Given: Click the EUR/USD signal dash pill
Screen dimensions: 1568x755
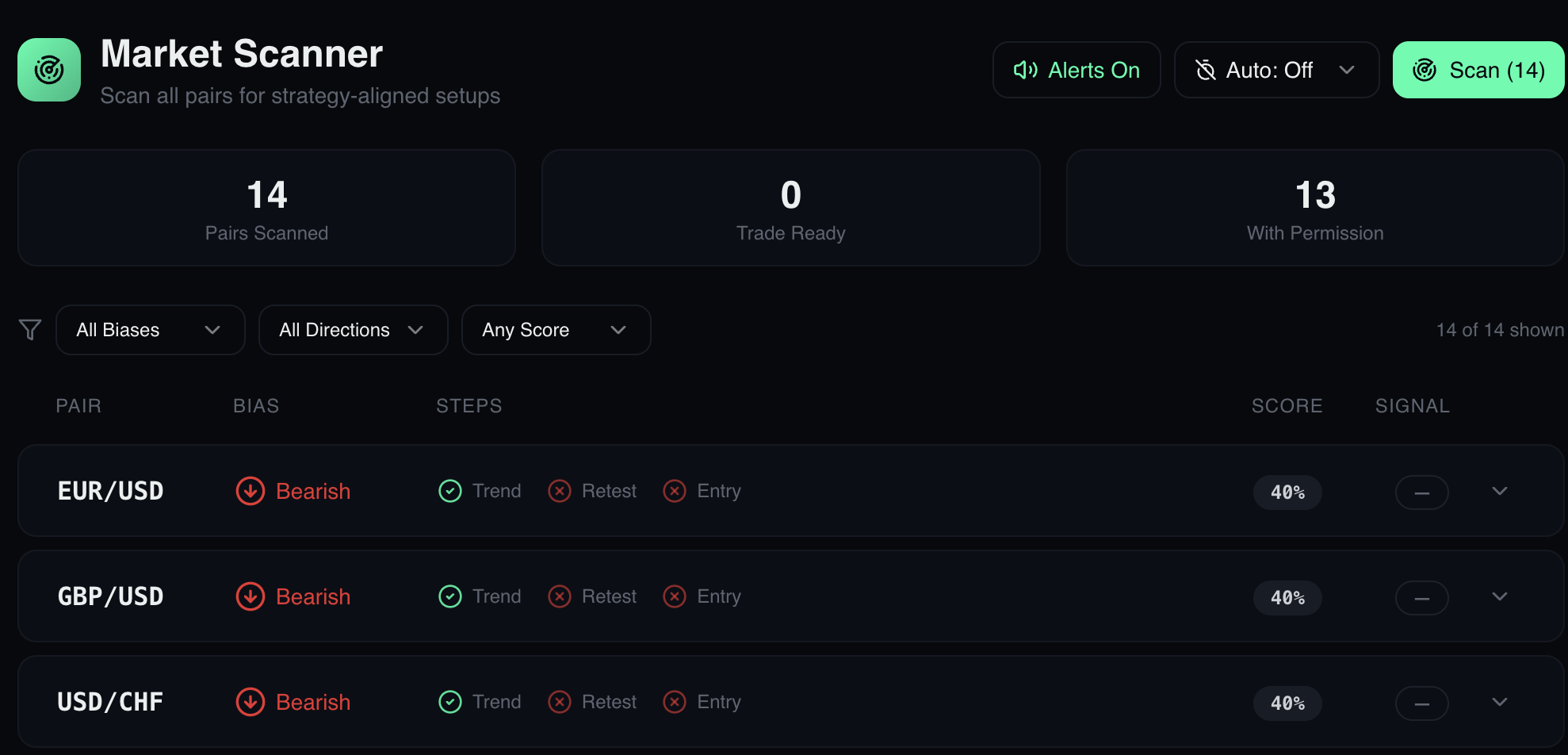Looking at the screenshot, I should 1422,492.
